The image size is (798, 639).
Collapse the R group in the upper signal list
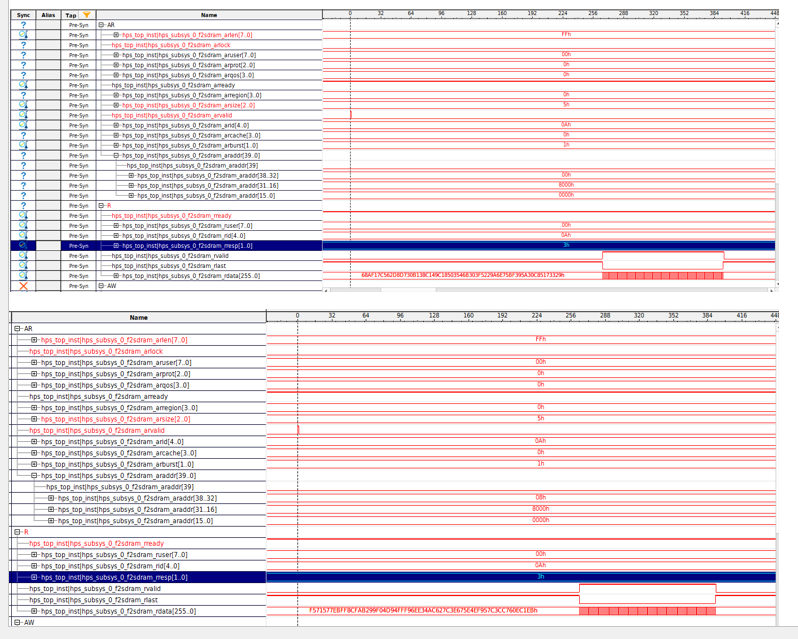pyautogui.click(x=101, y=206)
